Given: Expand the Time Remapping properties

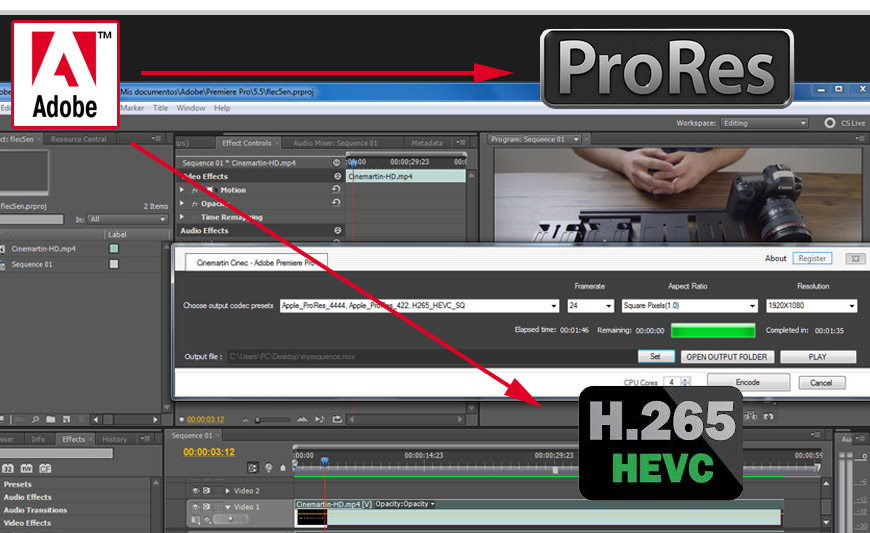Looking at the screenshot, I should (182, 217).
